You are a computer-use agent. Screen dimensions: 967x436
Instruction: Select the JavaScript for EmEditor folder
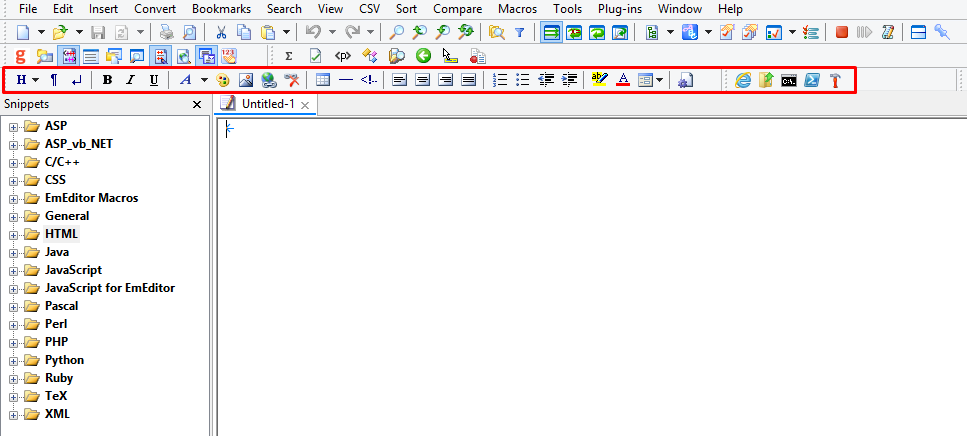click(x=109, y=288)
